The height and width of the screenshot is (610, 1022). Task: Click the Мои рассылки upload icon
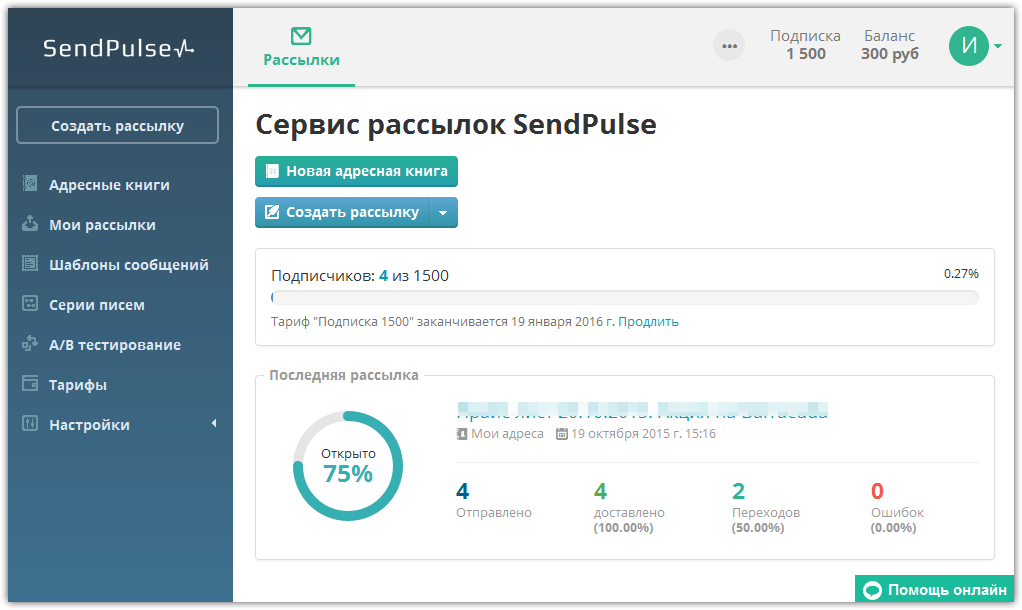click(x=30, y=224)
